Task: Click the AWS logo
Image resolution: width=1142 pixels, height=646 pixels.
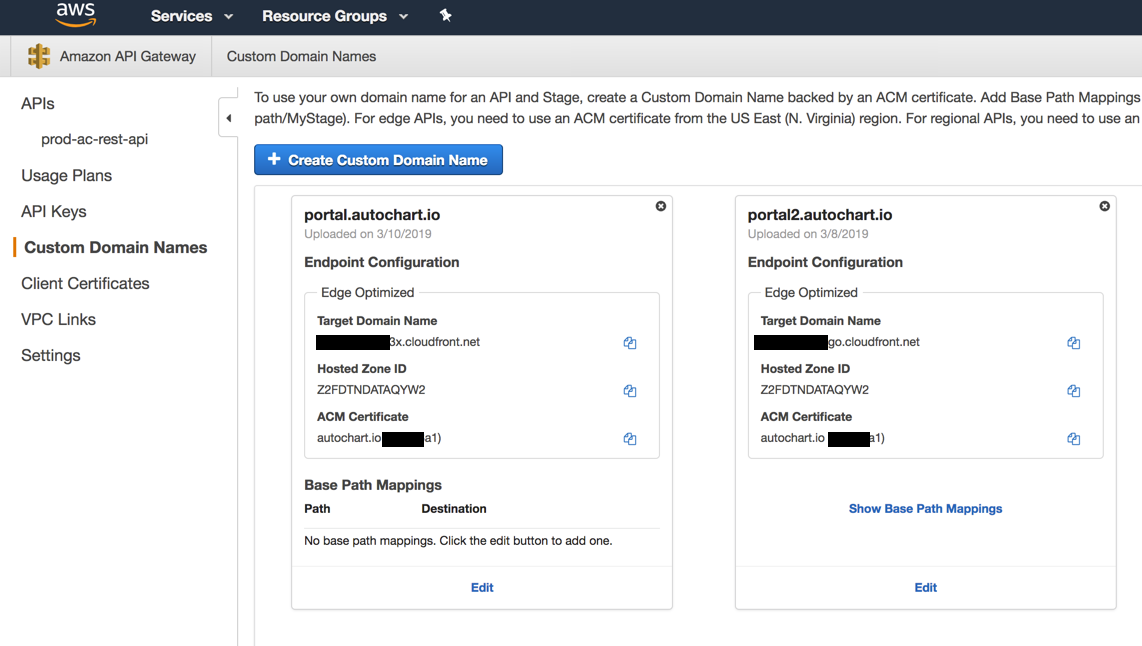Action: click(x=76, y=15)
